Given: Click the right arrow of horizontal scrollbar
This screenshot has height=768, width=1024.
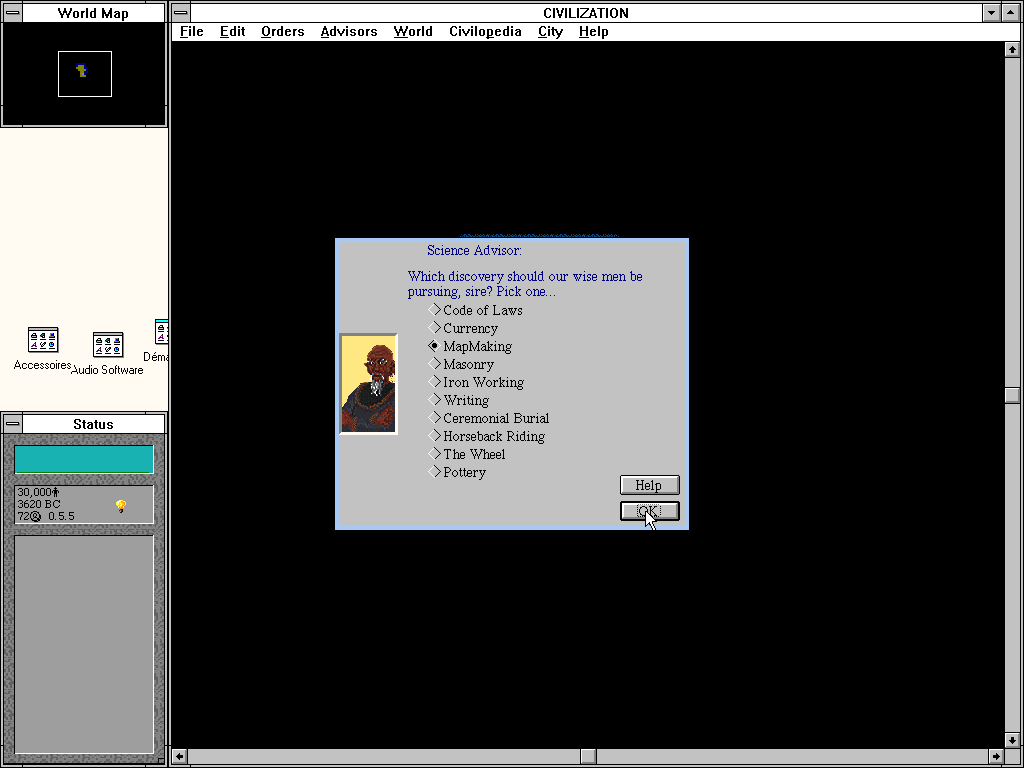Looking at the screenshot, I should coord(996,756).
